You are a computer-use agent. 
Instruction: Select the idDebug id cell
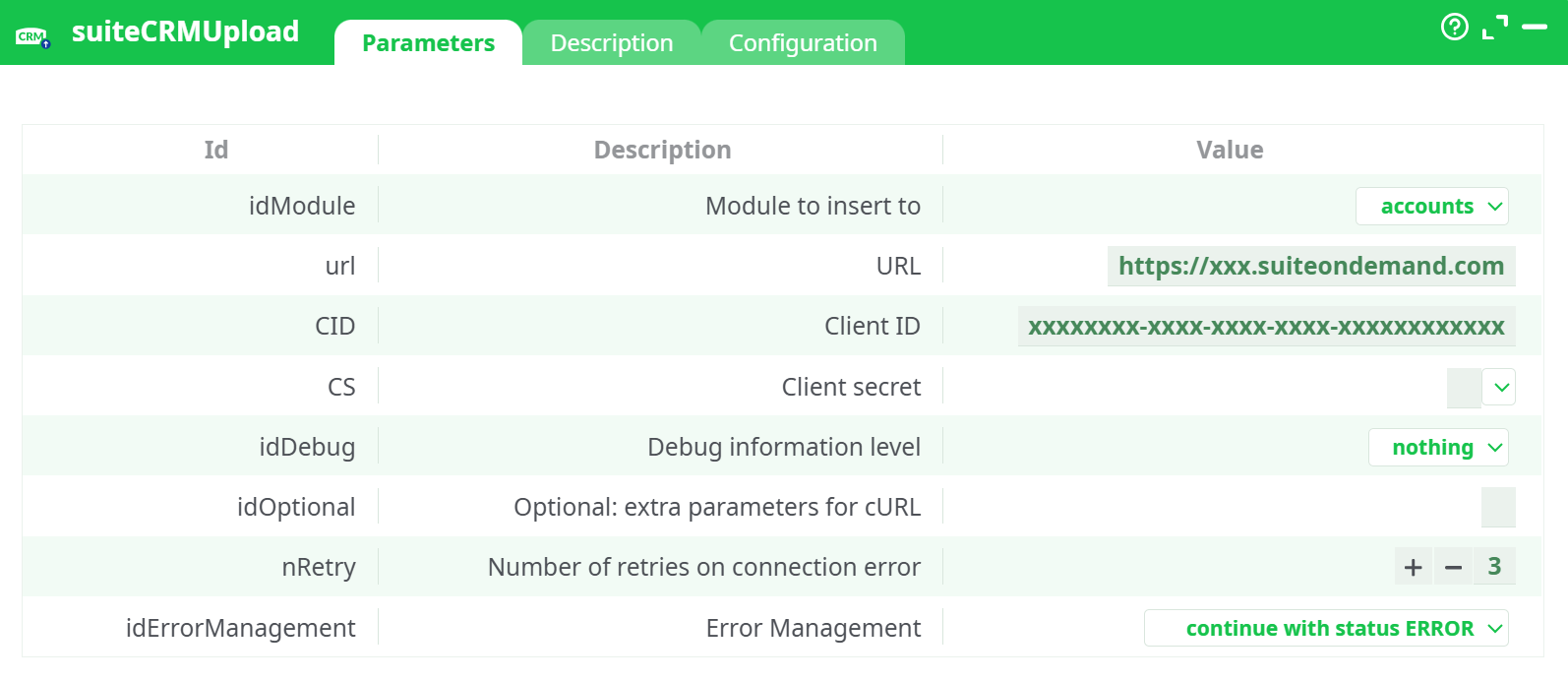click(307, 447)
